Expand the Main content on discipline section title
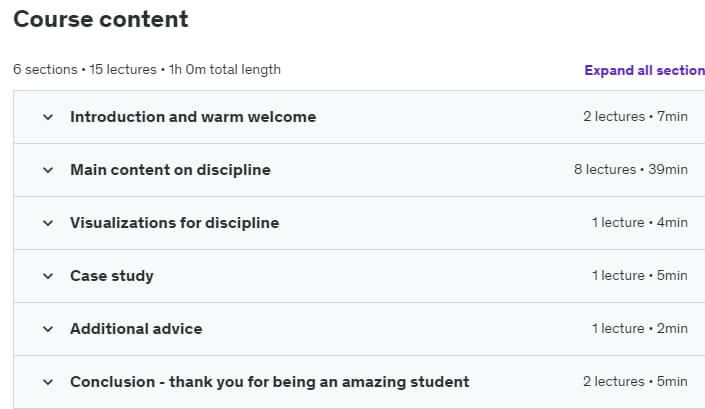Image resolution: width=705 pixels, height=409 pixels. click(170, 170)
